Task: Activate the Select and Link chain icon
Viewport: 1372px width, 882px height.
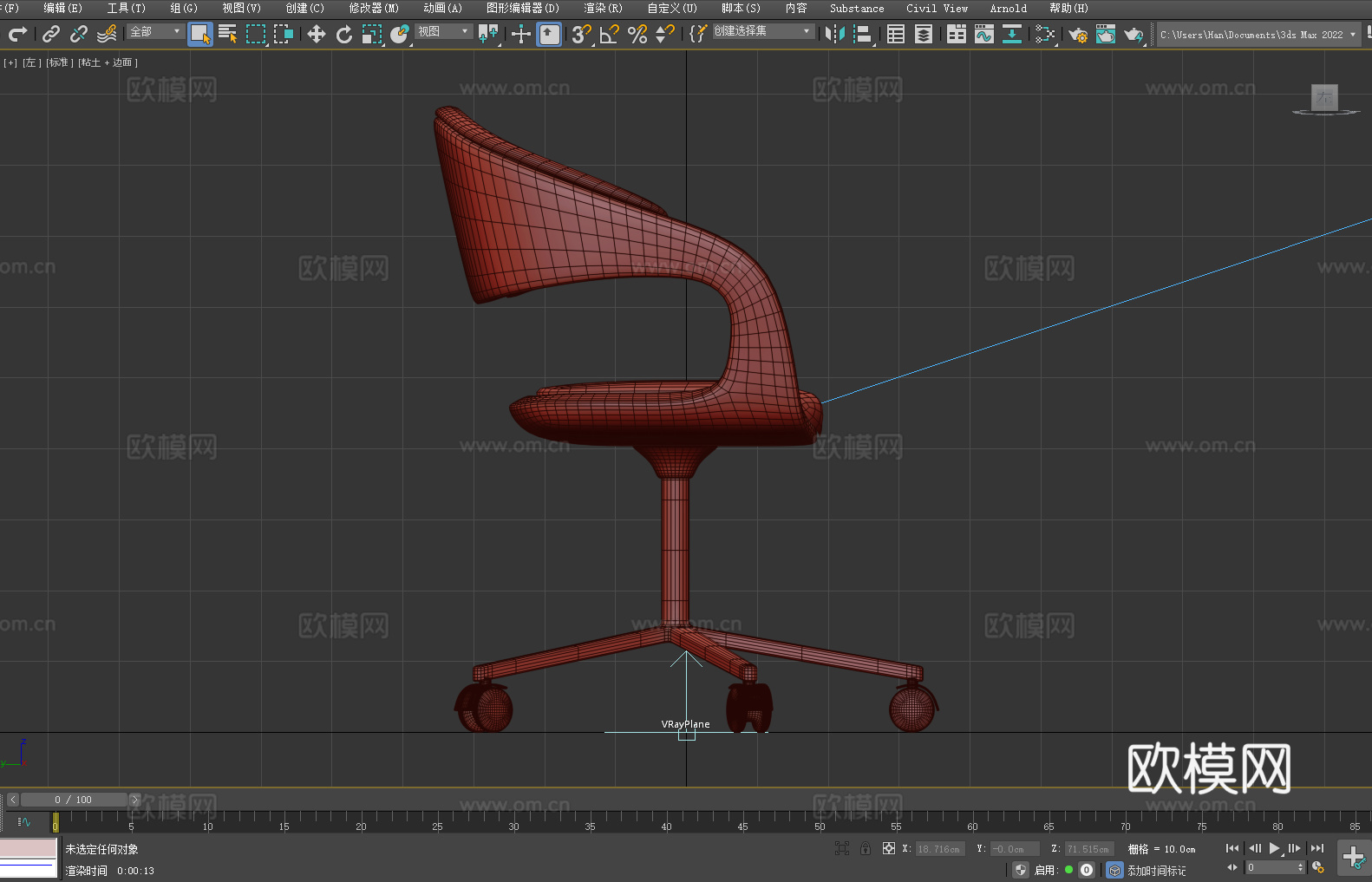Action: 51,34
